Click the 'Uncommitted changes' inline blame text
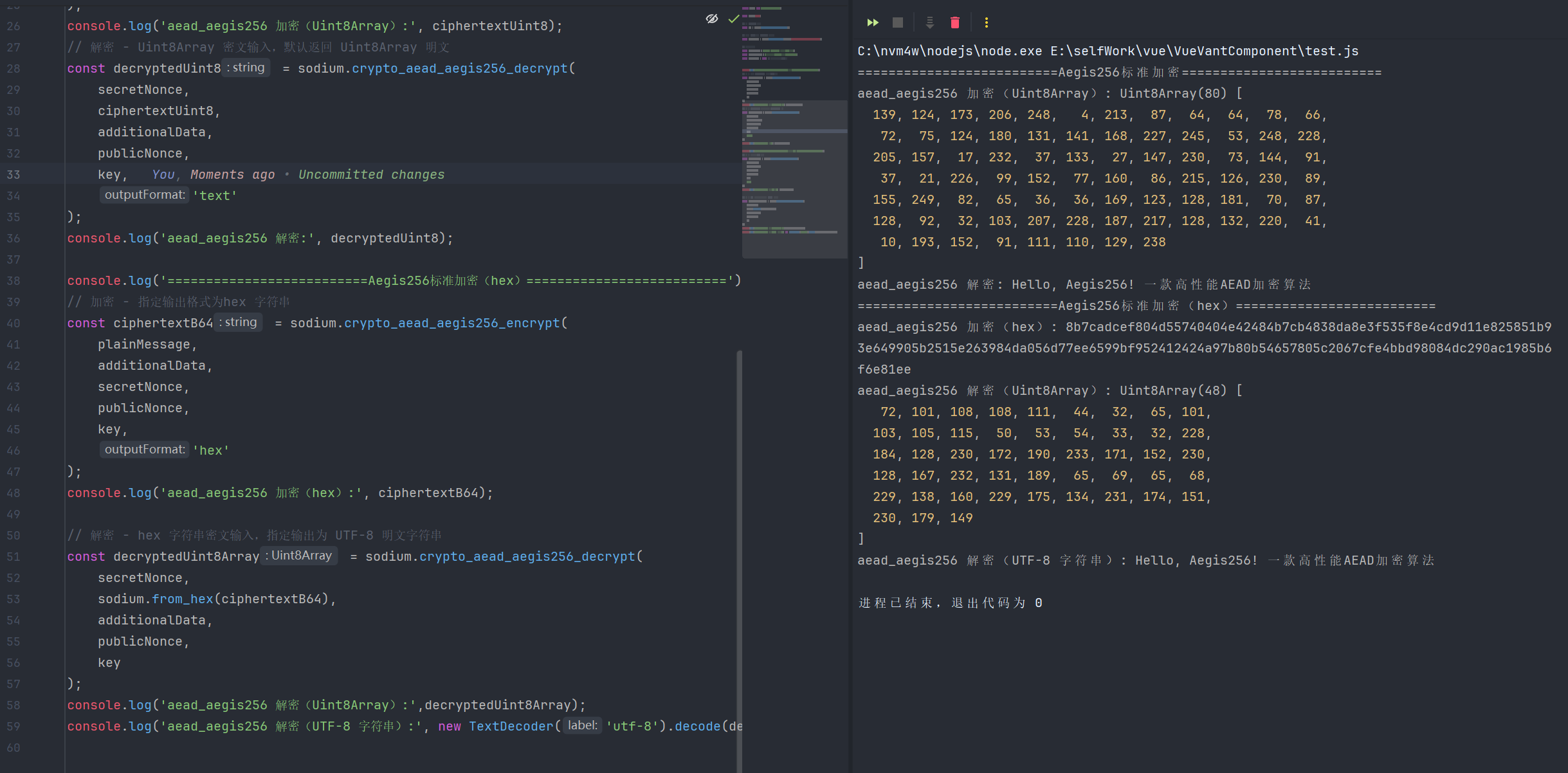 pyautogui.click(x=371, y=175)
